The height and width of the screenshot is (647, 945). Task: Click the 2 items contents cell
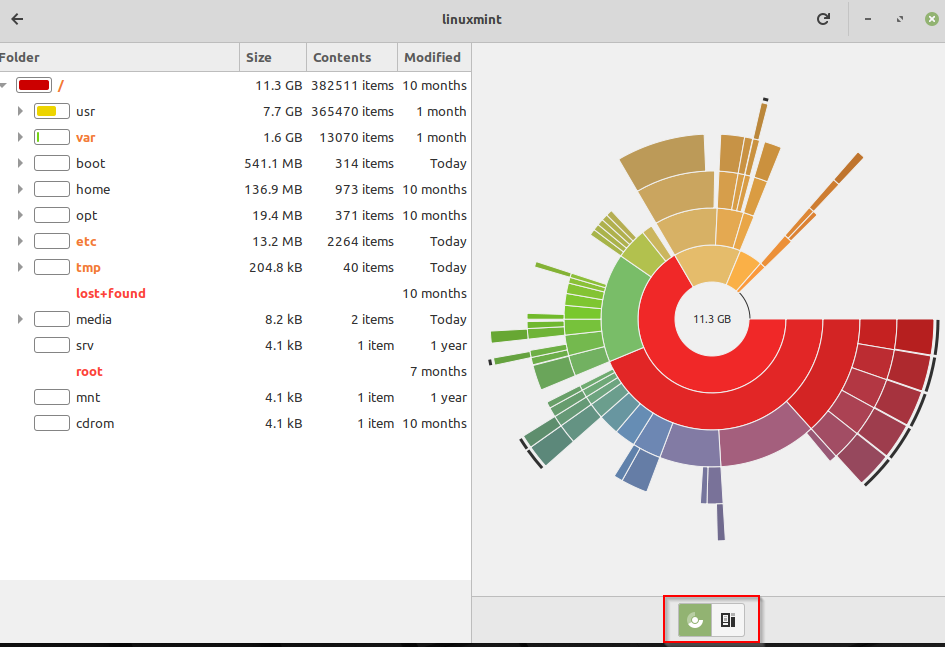point(372,319)
